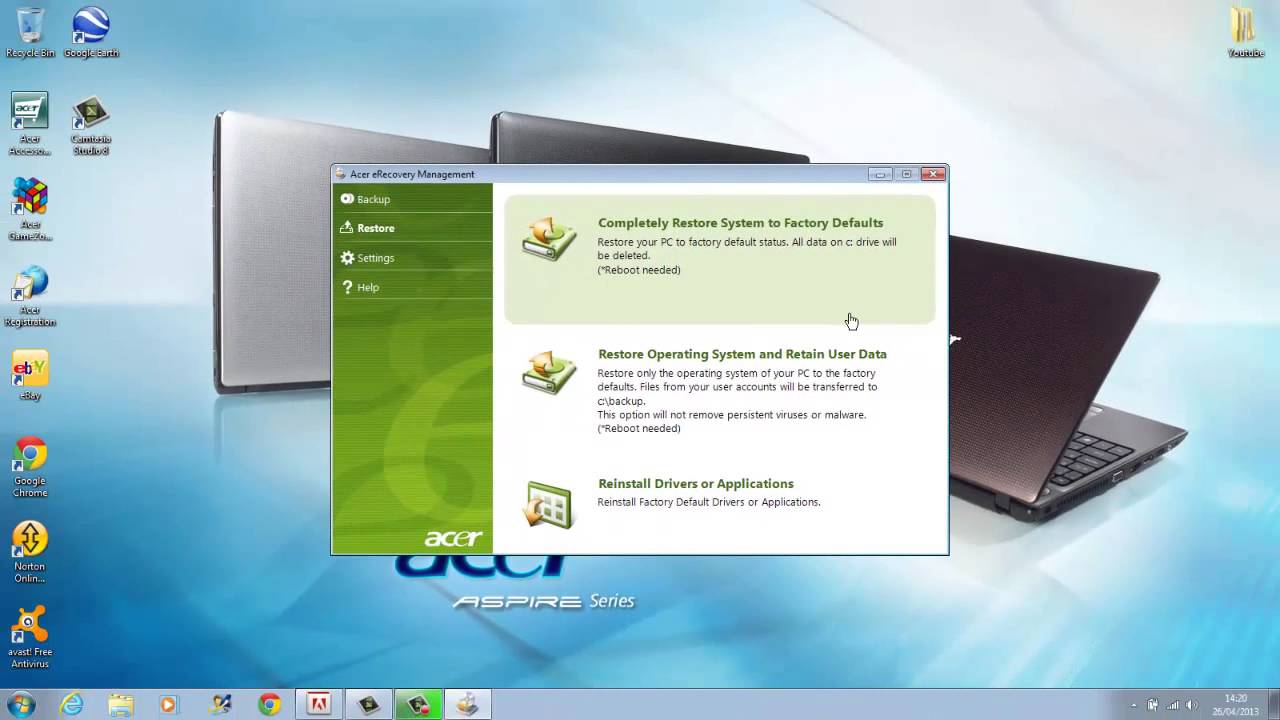Open Windows Explorer from taskbar
Screen dimensions: 1280x720
click(x=120, y=705)
